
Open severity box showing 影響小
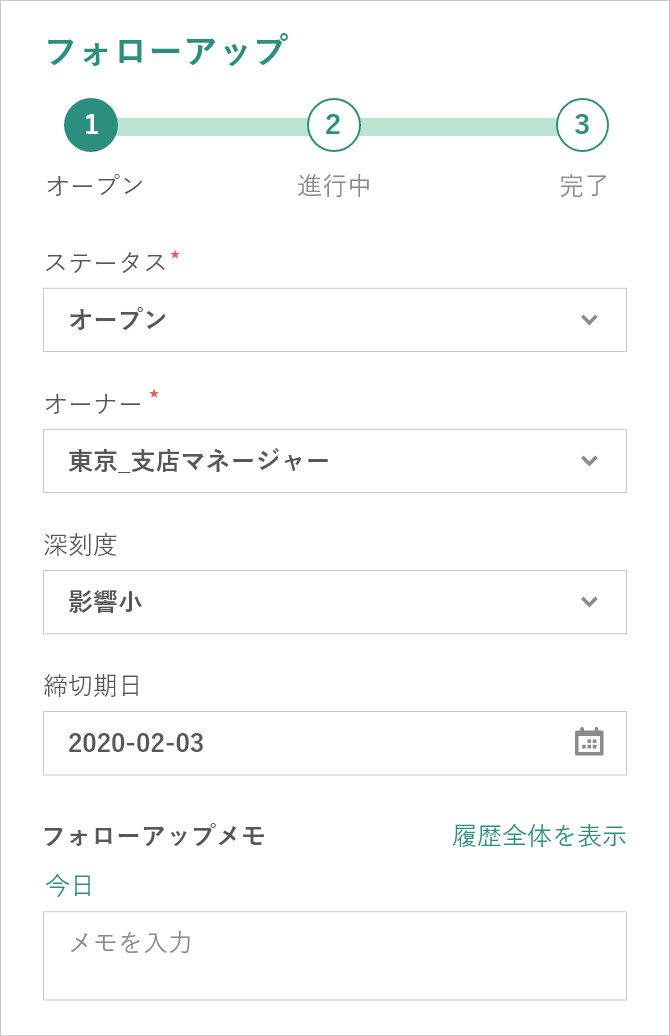coord(335,602)
